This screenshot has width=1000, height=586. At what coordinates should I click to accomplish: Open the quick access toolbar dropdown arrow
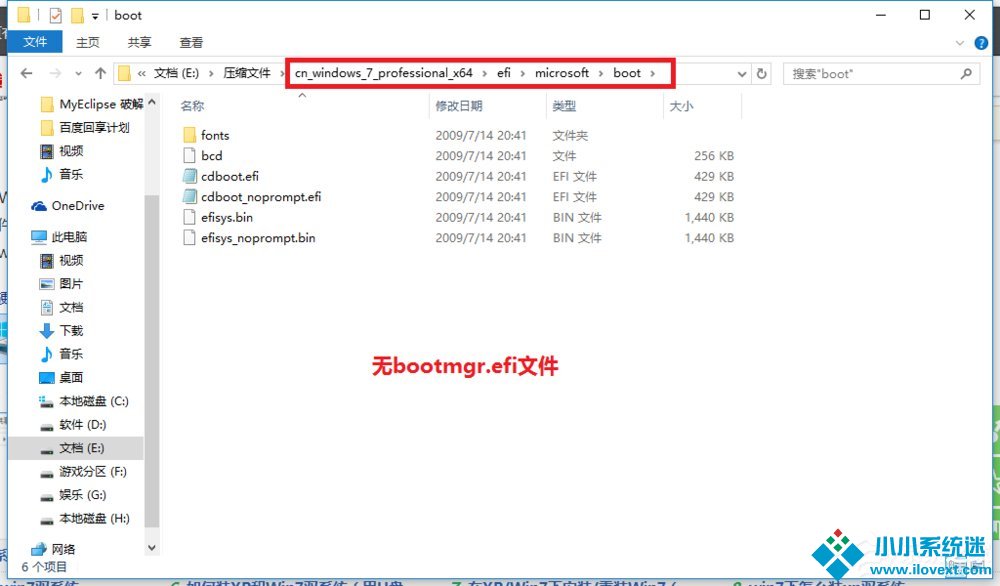pyautogui.click(x=95, y=15)
